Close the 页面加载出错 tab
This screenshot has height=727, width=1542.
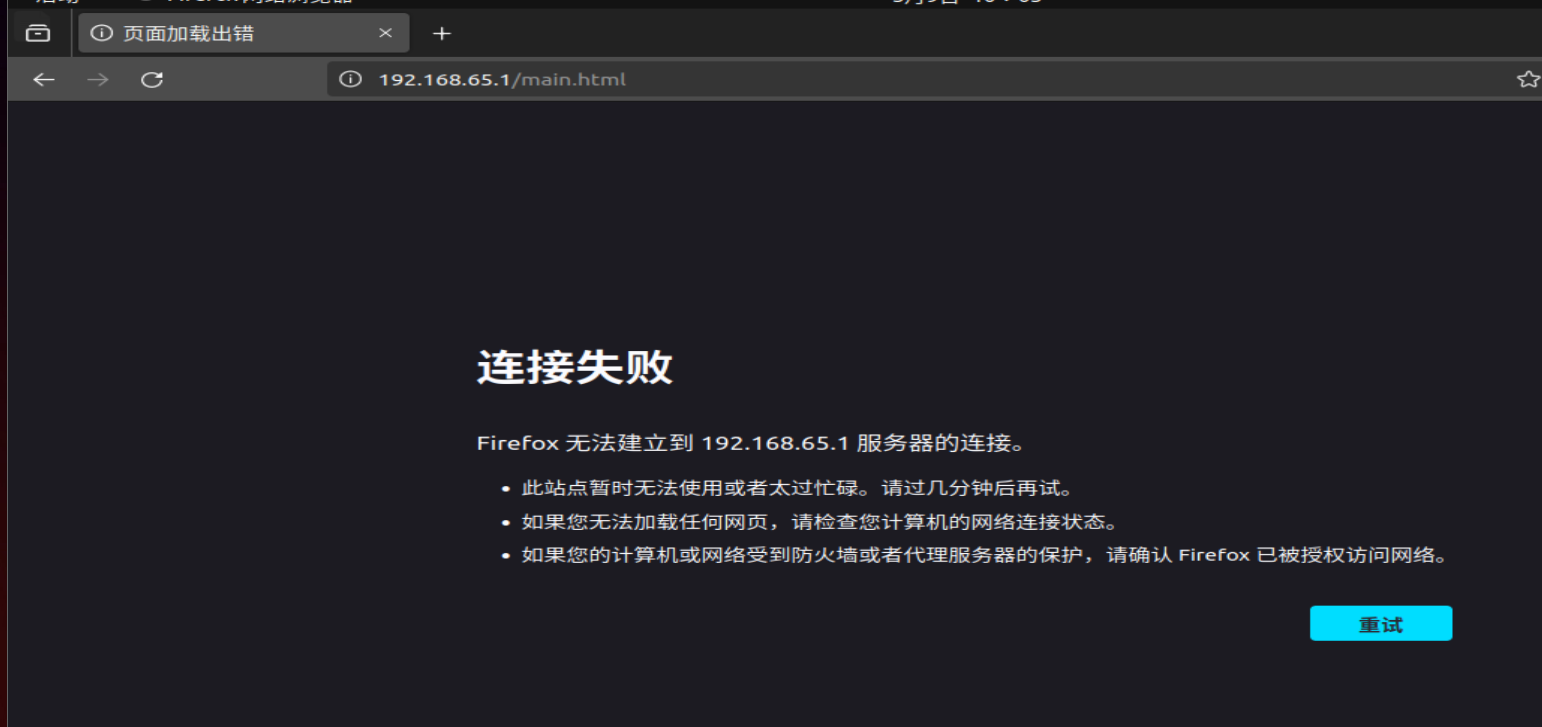tap(385, 33)
